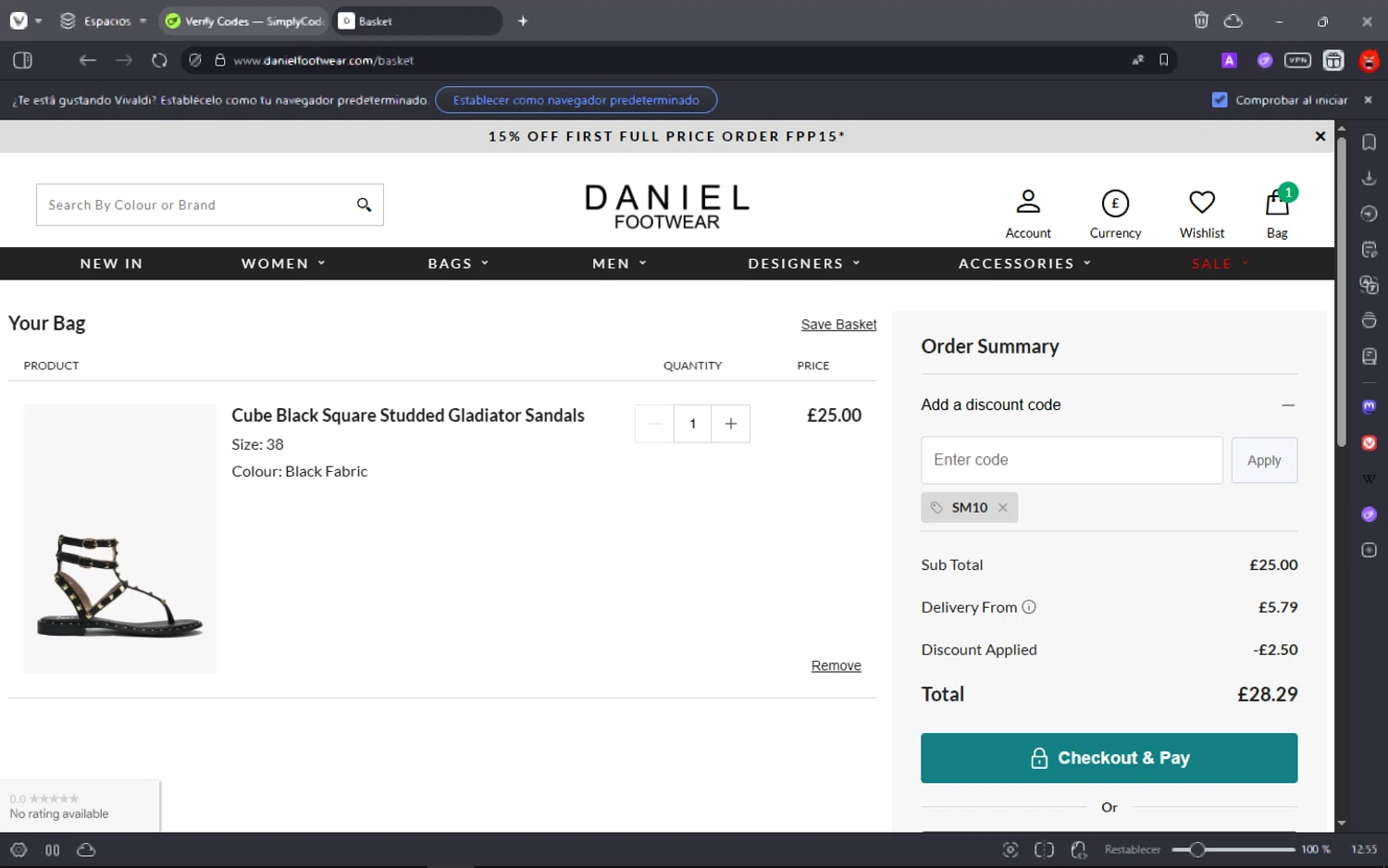Uncheck the Comprobar al iniciar checkbox
The image size is (1388, 868).
[1220, 100]
